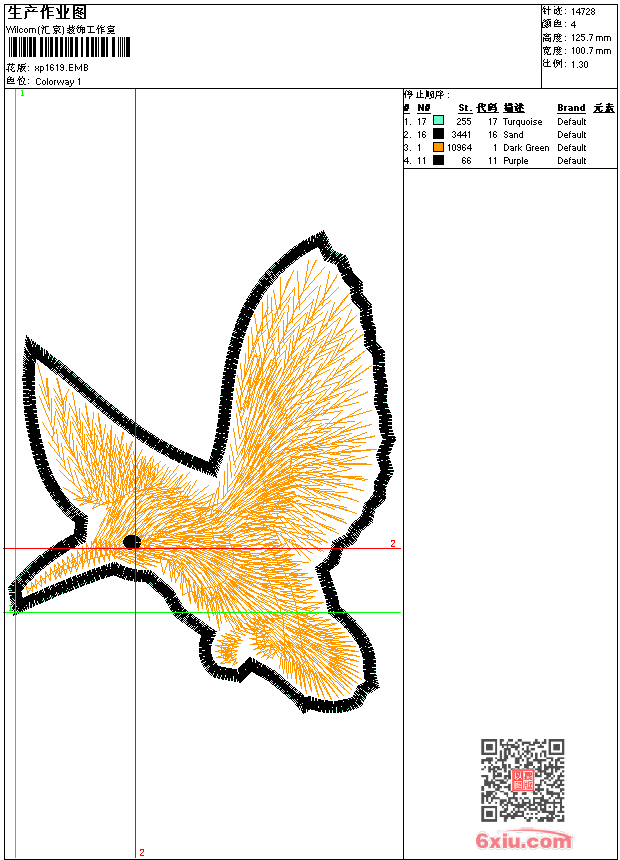Screen dimensions: 620x860
Task: Select the scale value 1.30
Action: (579, 64)
